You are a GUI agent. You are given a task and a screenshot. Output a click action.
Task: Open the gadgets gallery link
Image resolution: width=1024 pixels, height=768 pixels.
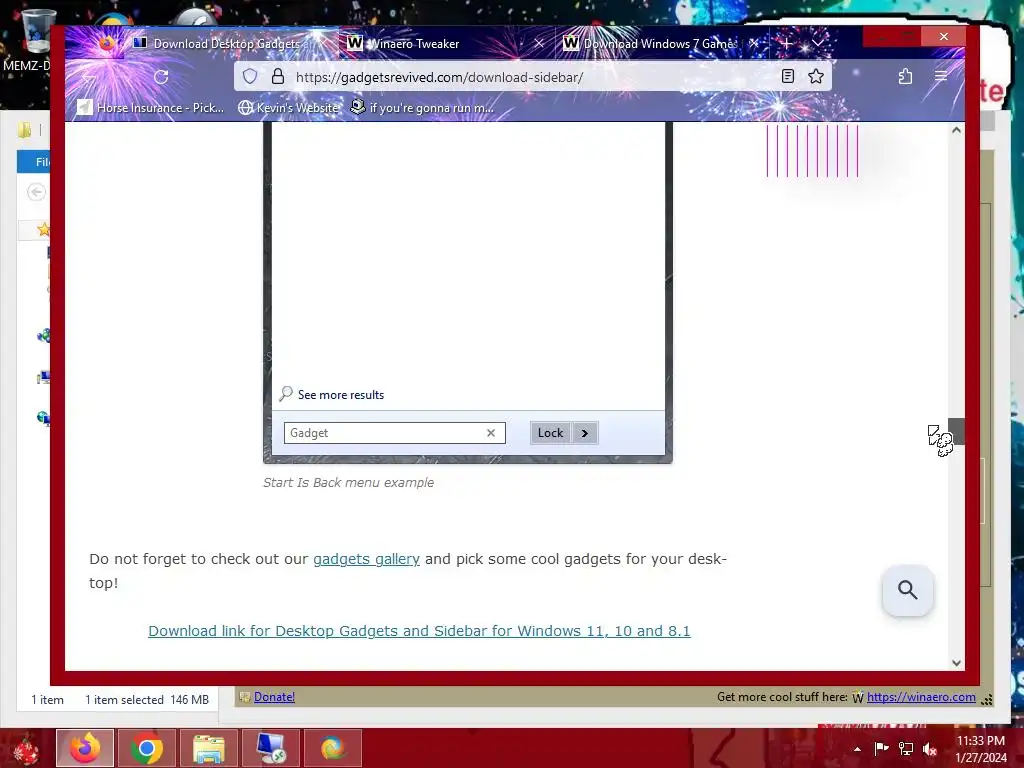(x=366, y=559)
